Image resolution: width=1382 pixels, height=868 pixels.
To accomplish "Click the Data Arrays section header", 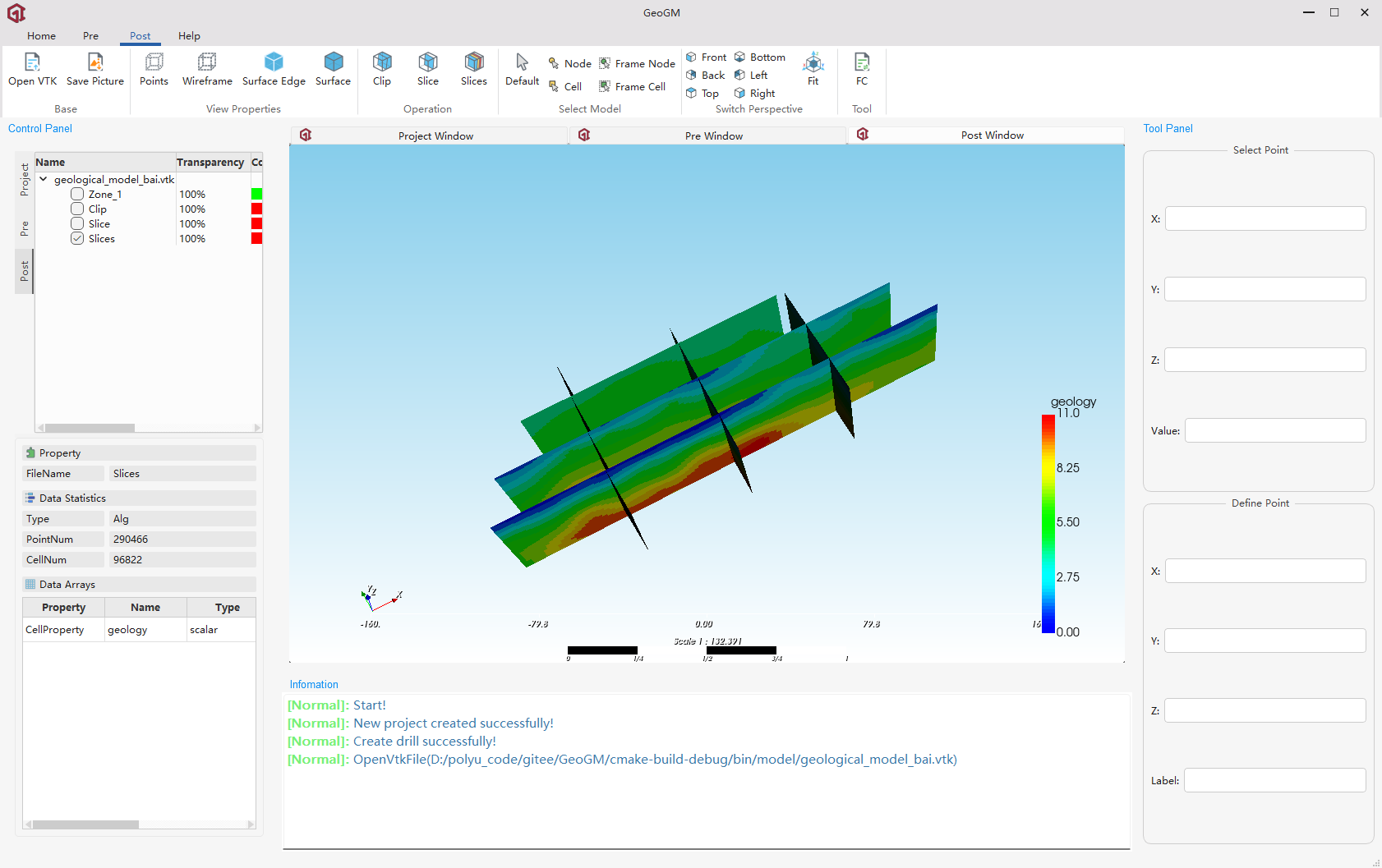I will (67, 585).
